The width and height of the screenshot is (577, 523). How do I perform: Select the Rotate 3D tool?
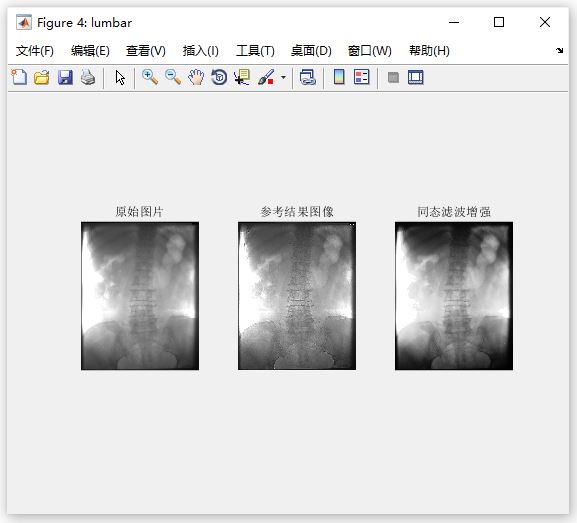pyautogui.click(x=219, y=77)
